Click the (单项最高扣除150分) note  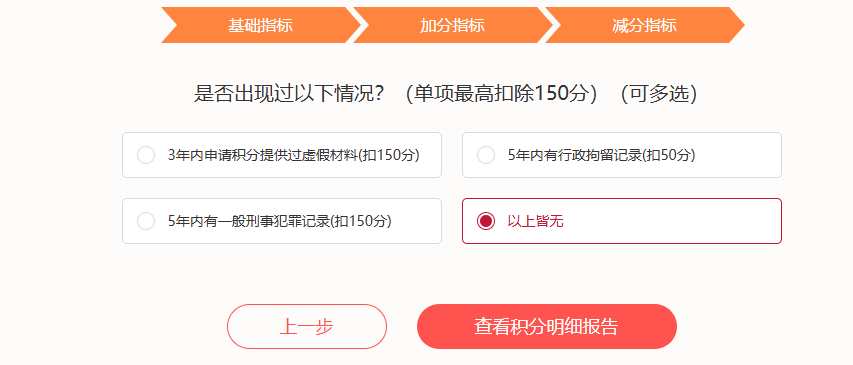point(502,94)
